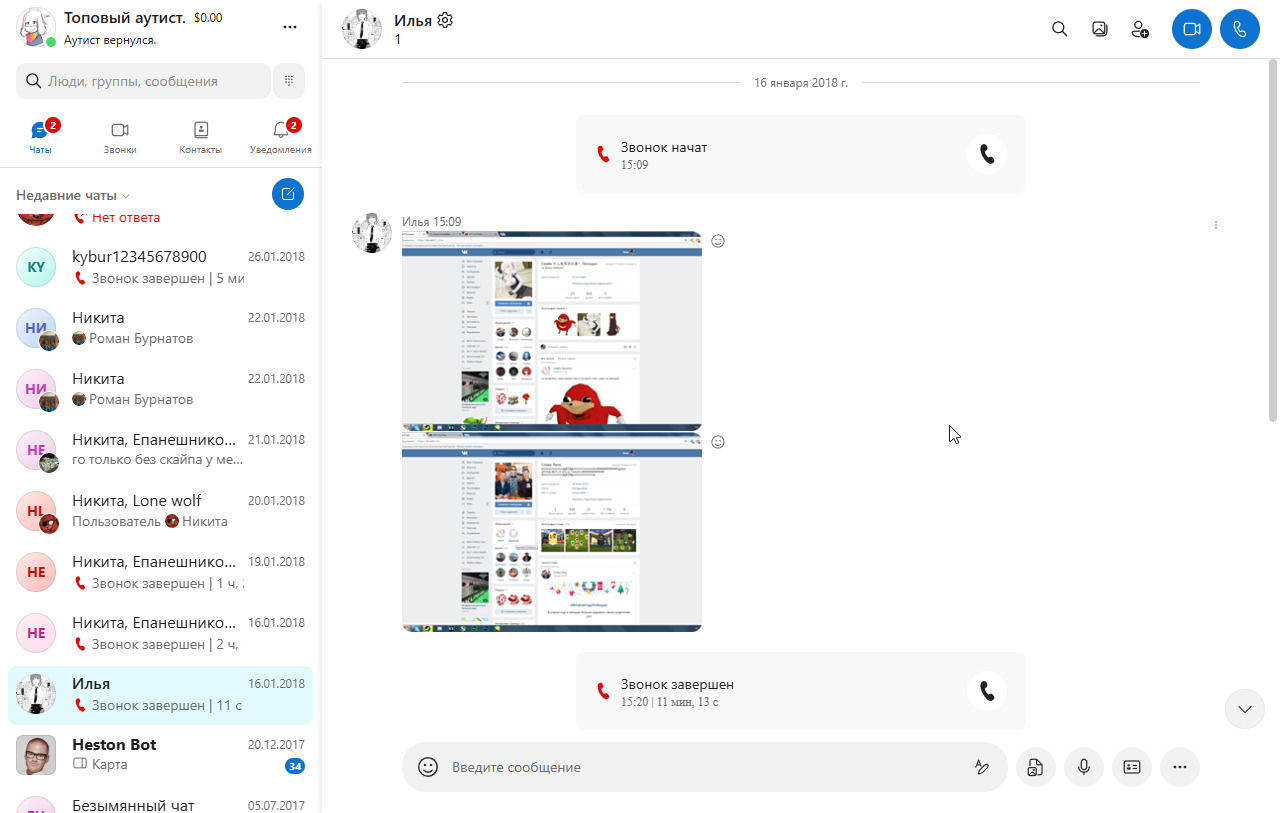Click the status text Аутист вернулся.
The width and height of the screenshot is (1280, 813).
110,41
